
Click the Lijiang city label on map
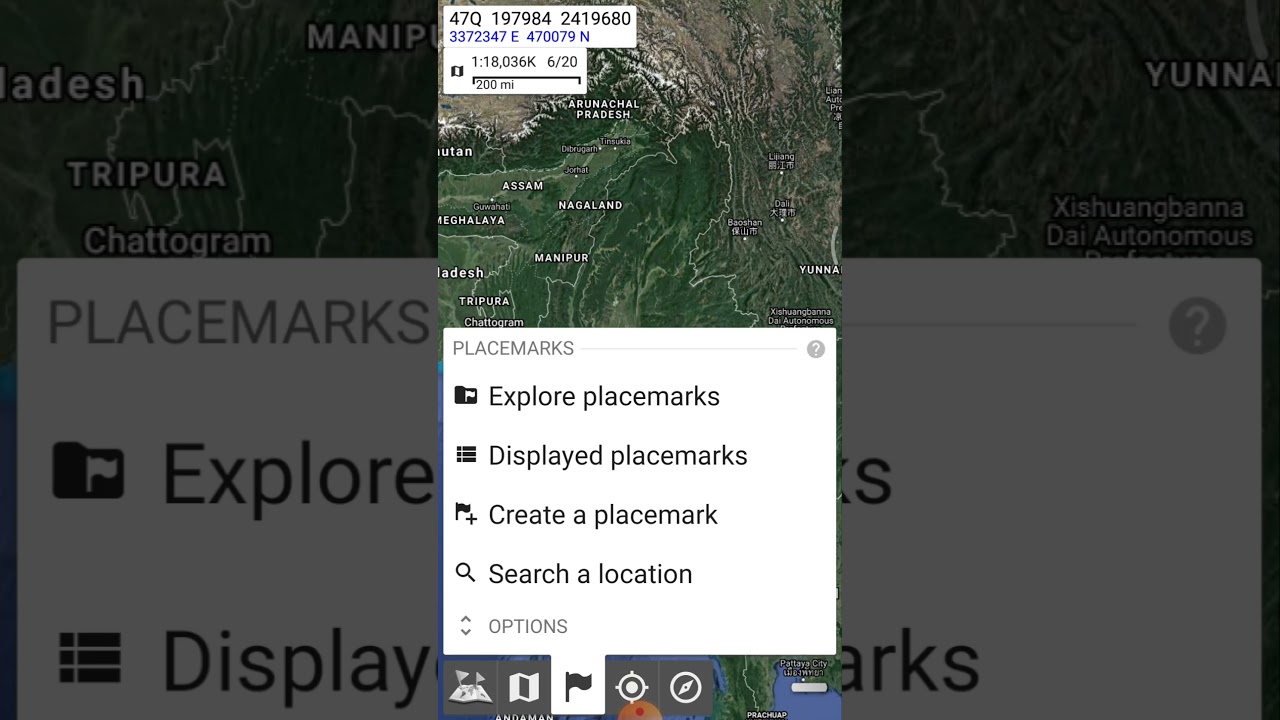(781, 161)
